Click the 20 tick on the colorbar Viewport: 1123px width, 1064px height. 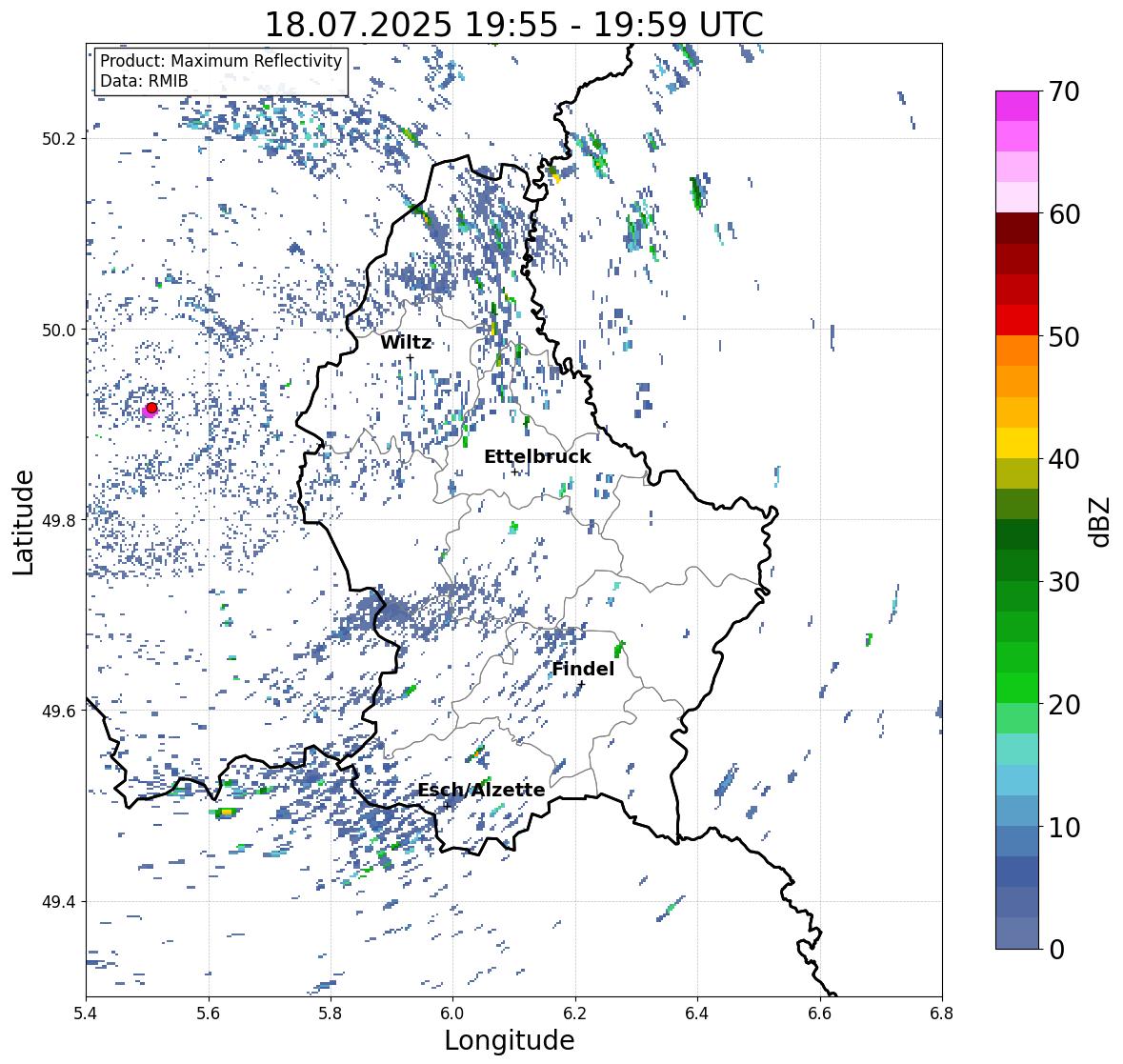coord(1064,705)
